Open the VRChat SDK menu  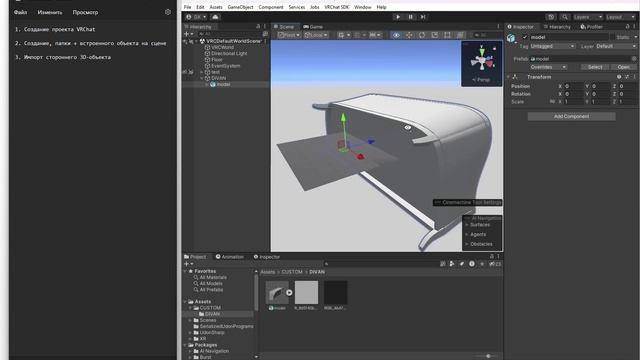tap(337, 7)
